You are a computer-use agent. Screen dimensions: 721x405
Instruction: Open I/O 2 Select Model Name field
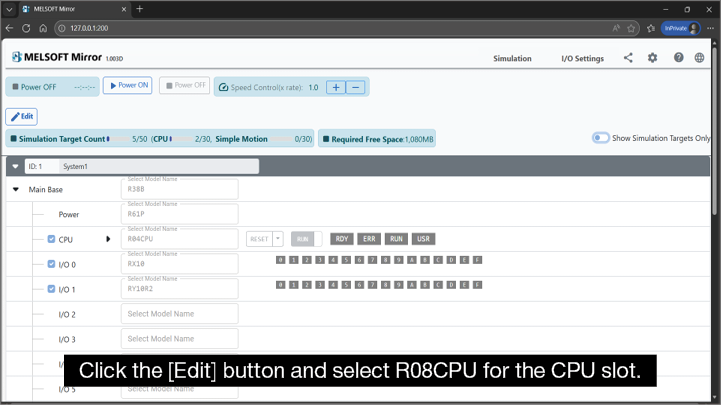pos(180,314)
